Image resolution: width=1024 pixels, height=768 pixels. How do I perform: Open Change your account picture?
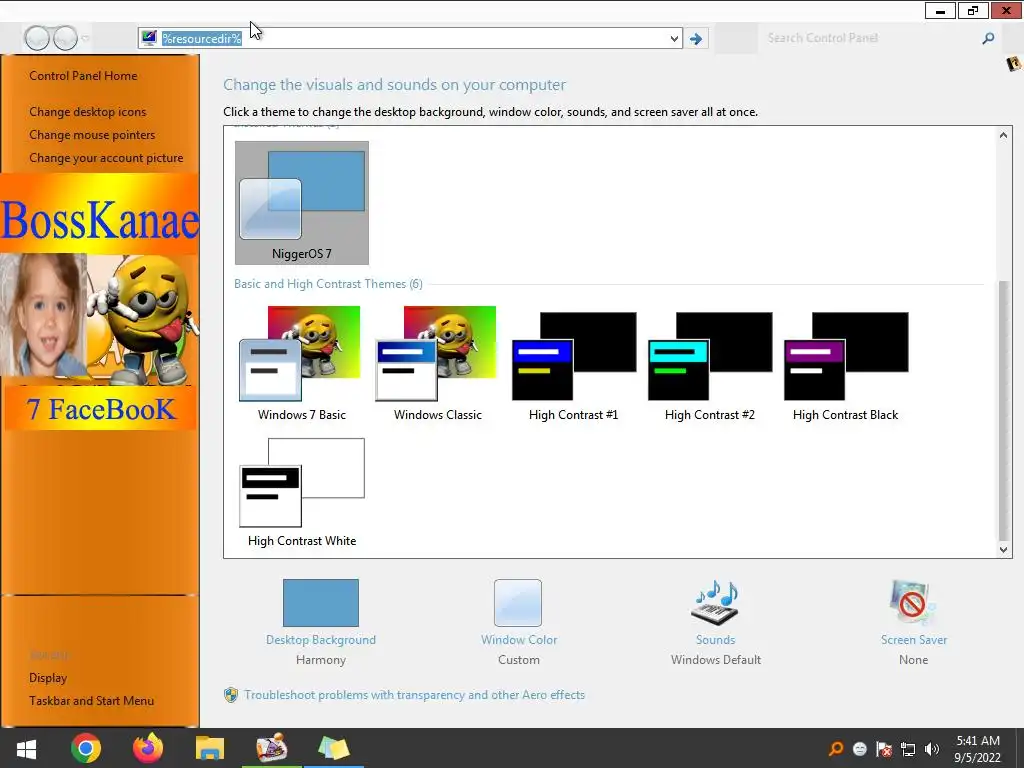pyautogui.click(x=106, y=158)
